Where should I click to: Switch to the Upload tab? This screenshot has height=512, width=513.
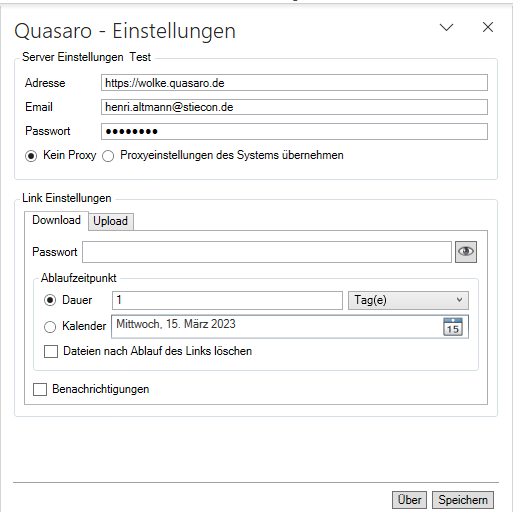coord(111,221)
